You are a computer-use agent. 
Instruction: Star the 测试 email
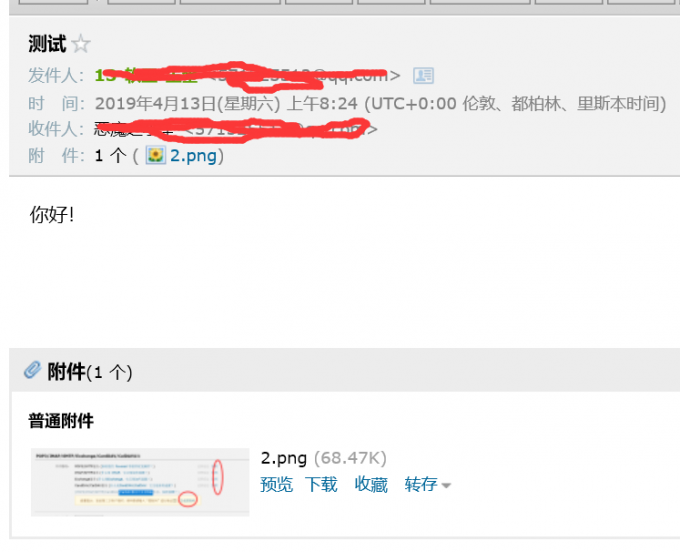[81, 44]
